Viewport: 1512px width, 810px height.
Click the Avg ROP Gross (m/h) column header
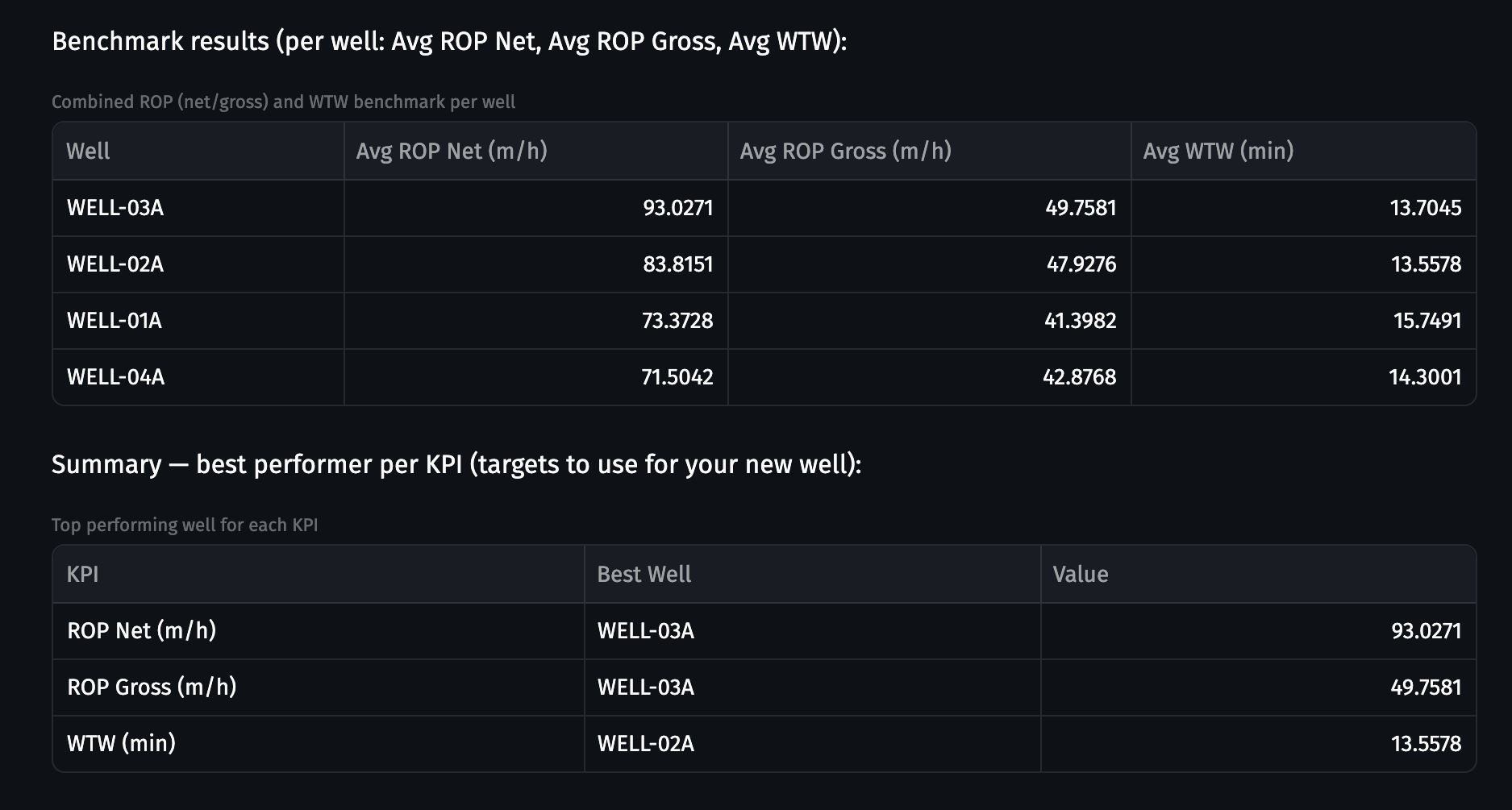point(845,152)
